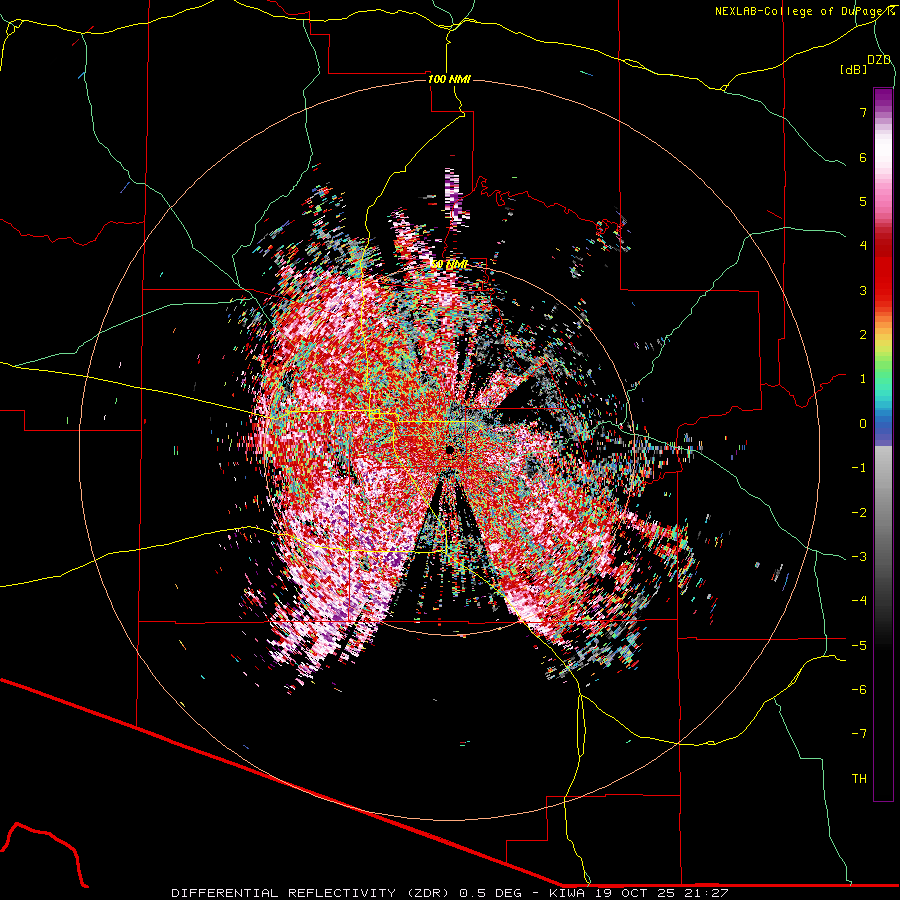The height and width of the screenshot is (900, 900).
Task: Click the -4 value on the color scale
Action: [x=859, y=601]
